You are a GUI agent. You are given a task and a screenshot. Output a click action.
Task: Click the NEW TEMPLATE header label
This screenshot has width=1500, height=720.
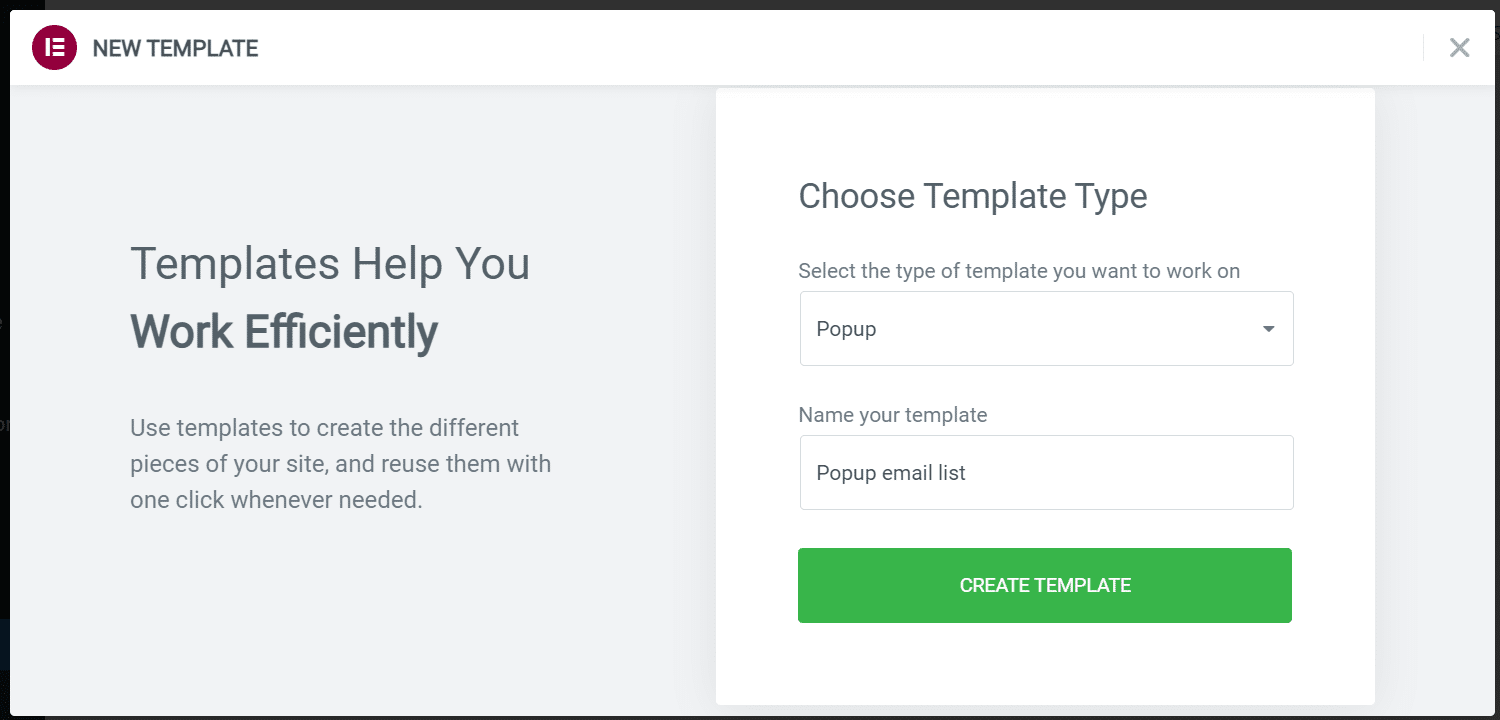(x=175, y=47)
